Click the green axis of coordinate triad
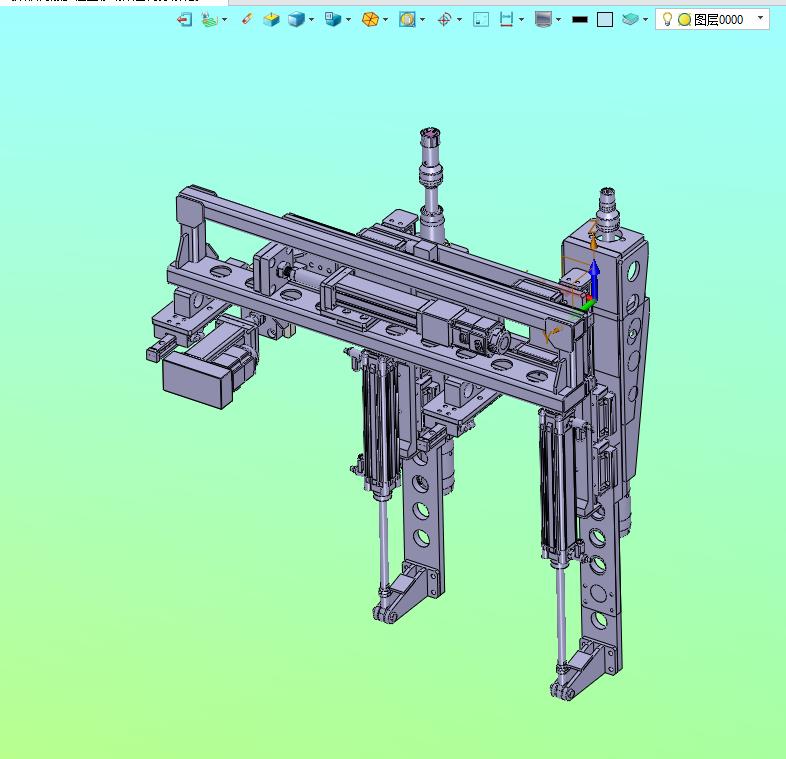This screenshot has height=759, width=786. point(588,303)
